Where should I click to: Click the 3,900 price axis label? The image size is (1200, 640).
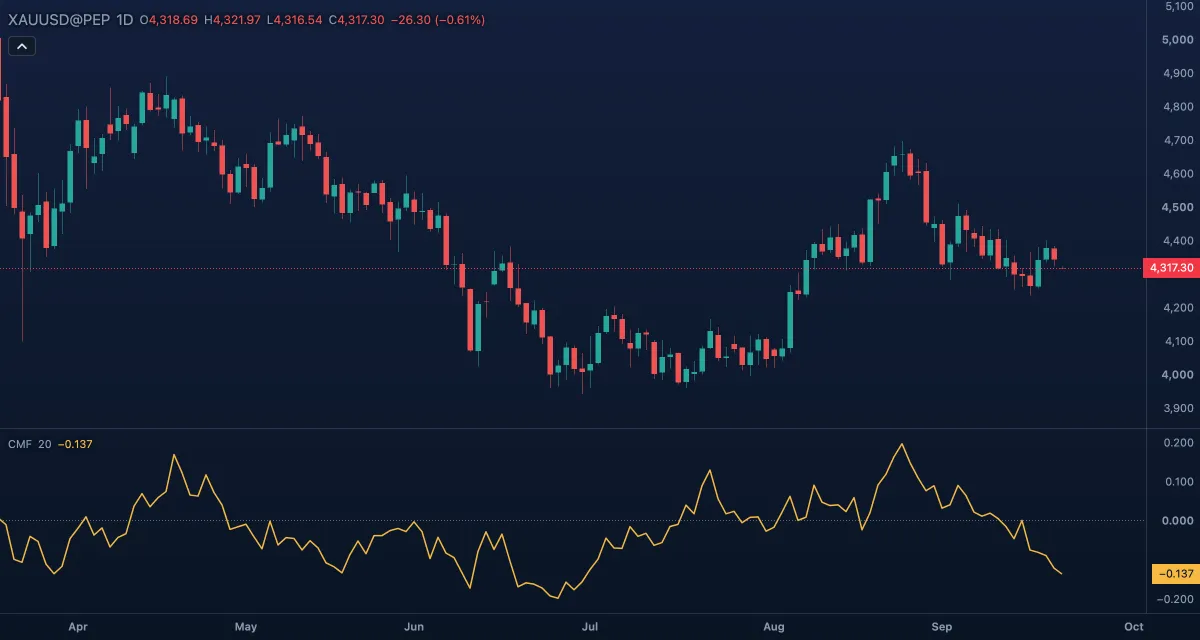(1179, 408)
